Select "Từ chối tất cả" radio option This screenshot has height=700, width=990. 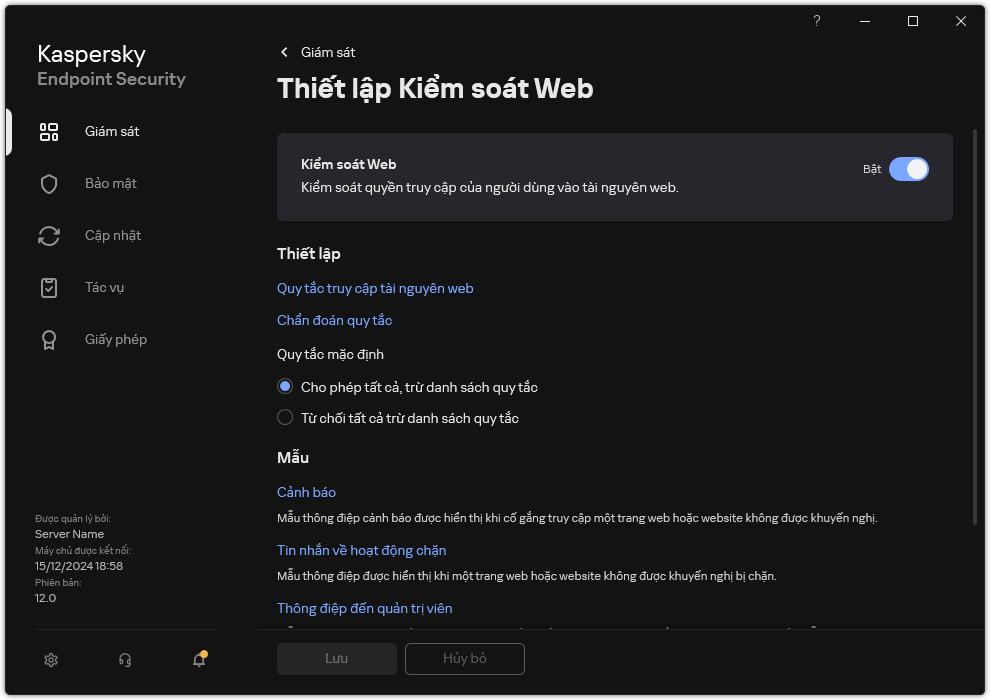[286, 418]
